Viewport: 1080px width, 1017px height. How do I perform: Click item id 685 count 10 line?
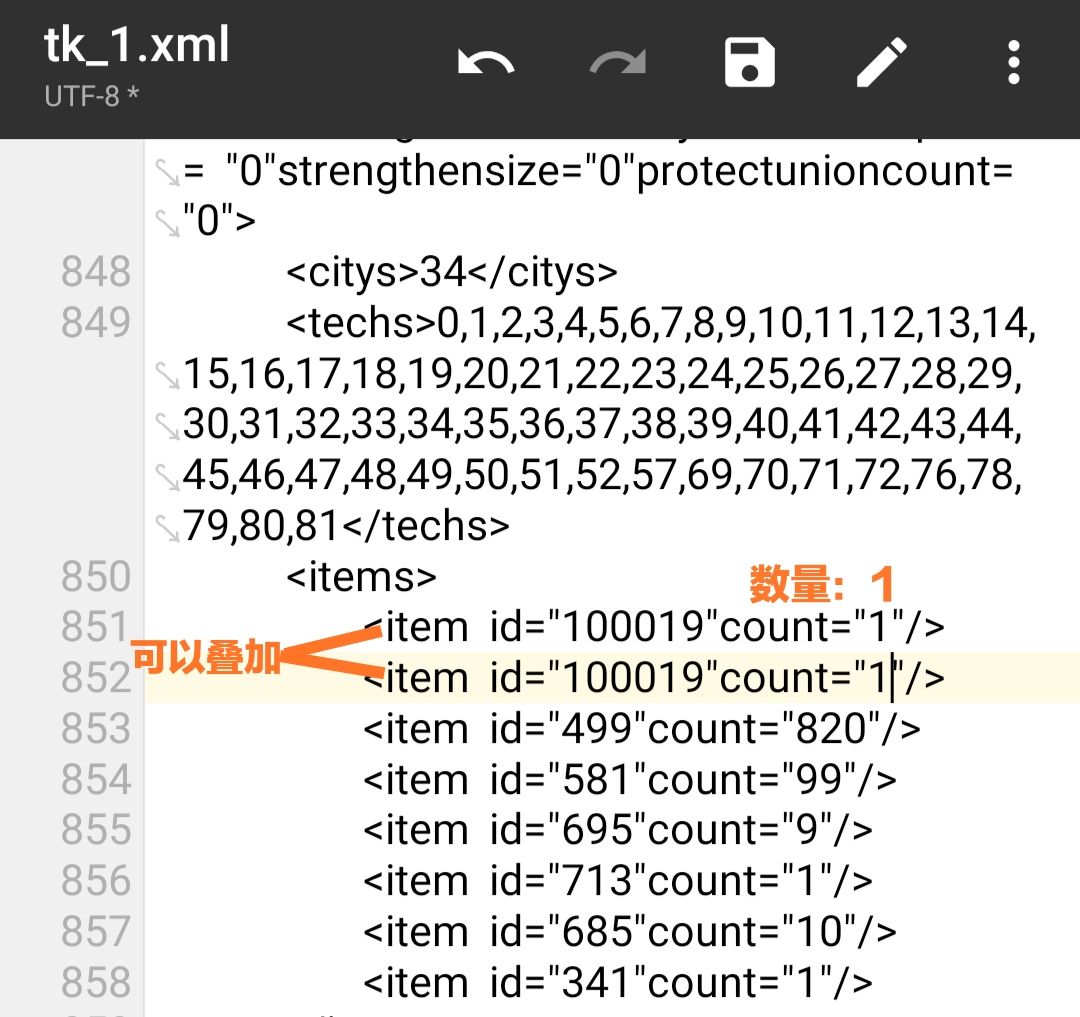(628, 932)
